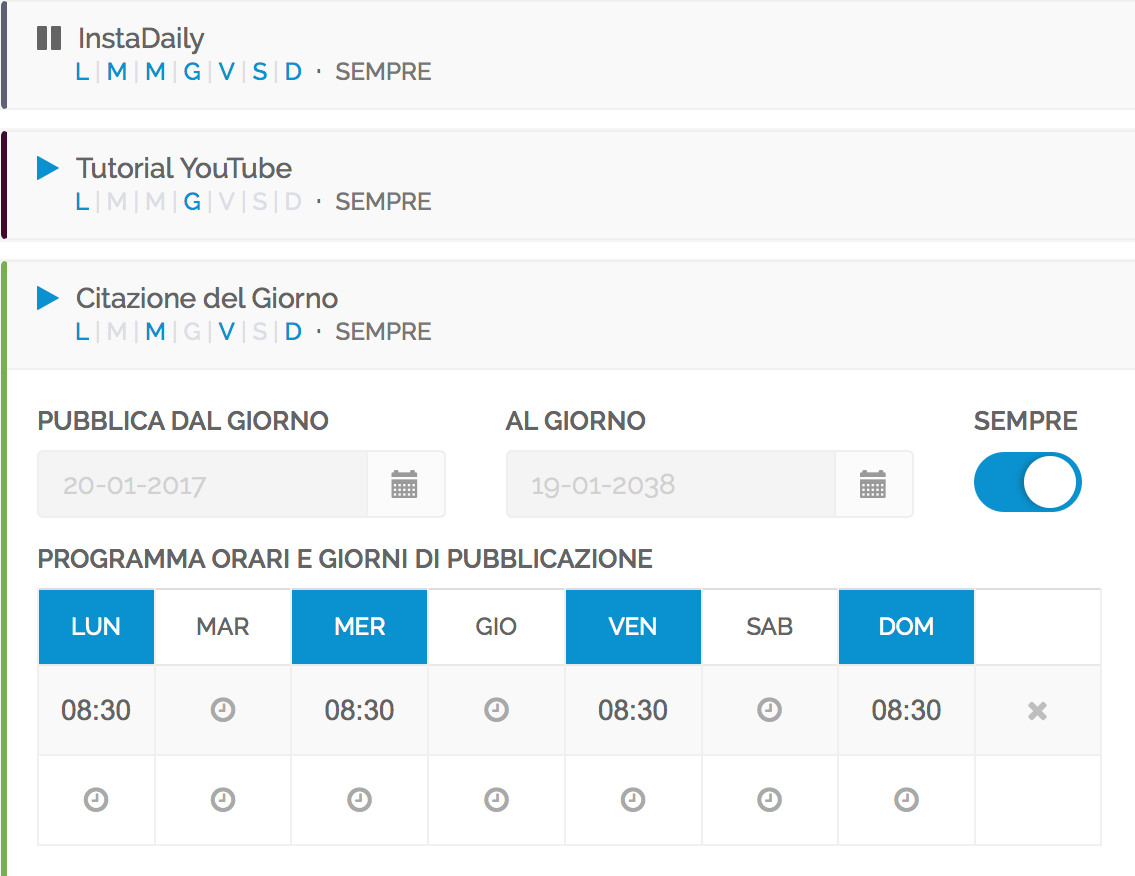Click the 08:30 time under VEN

633,710
